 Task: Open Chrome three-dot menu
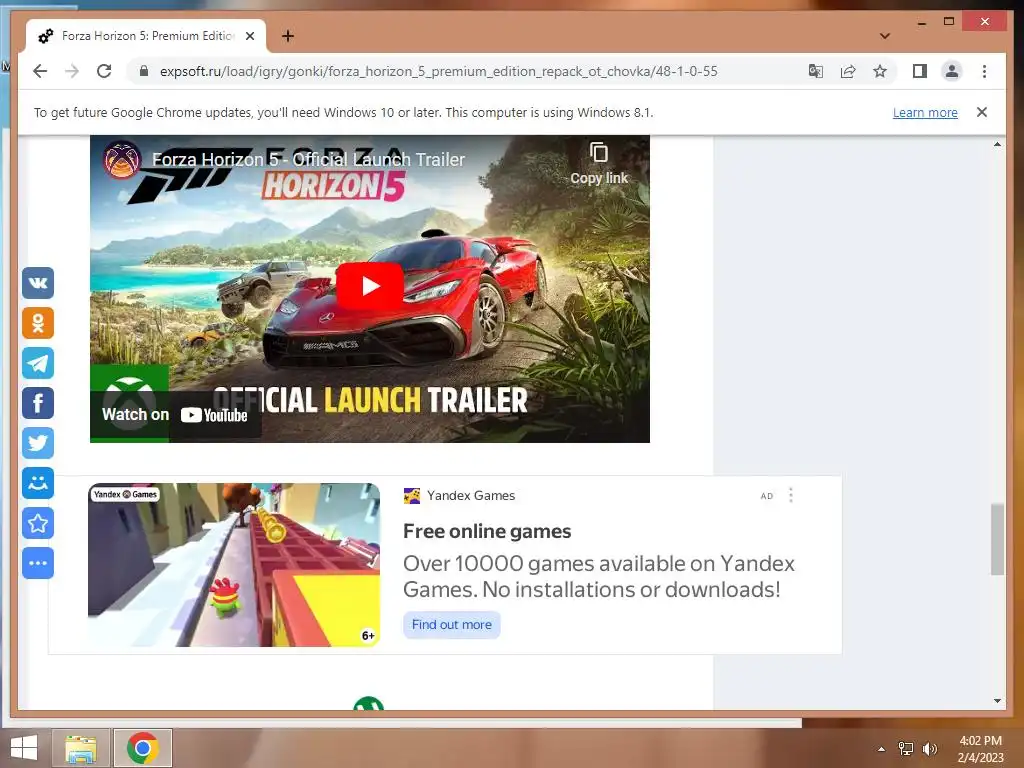984,71
